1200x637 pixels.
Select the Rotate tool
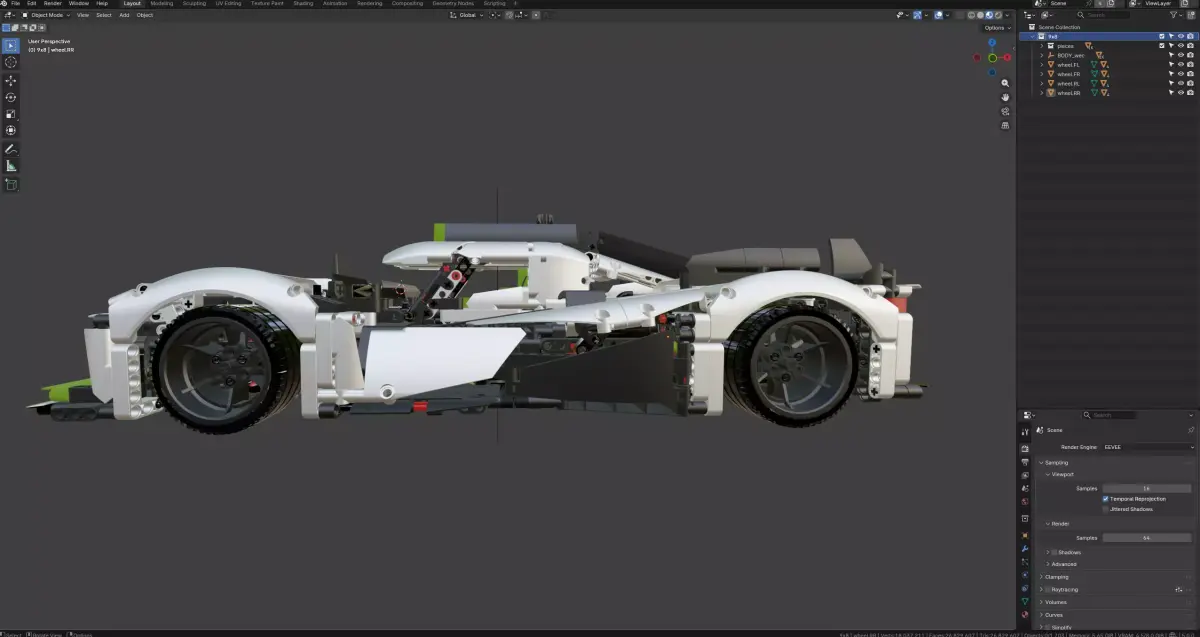pos(11,97)
